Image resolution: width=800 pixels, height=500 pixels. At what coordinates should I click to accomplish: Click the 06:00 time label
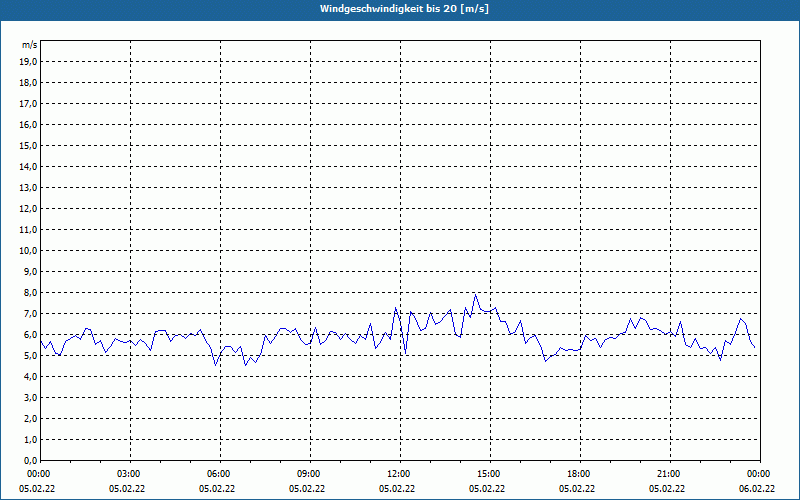pyautogui.click(x=218, y=474)
